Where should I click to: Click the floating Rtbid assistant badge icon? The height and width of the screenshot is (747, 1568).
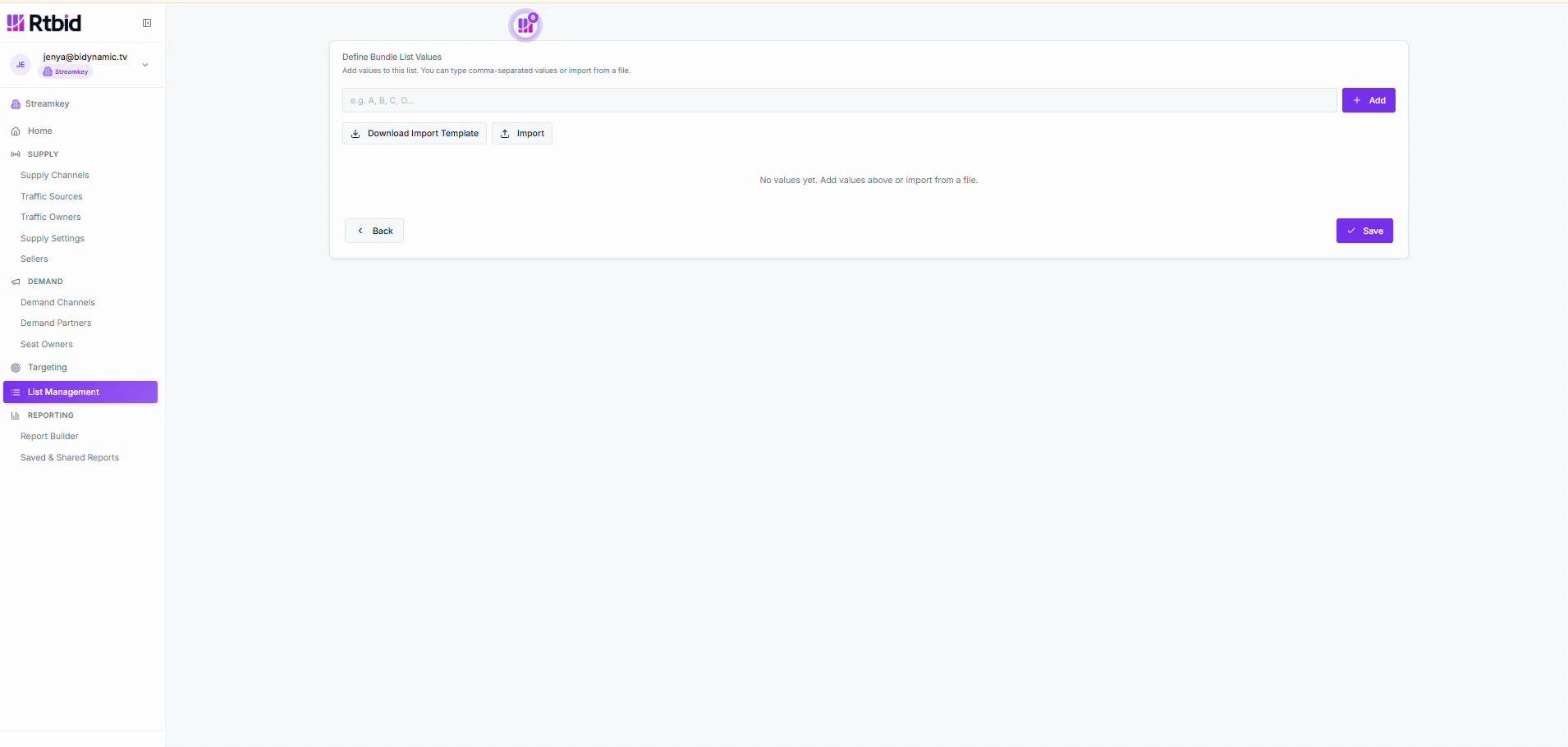(525, 25)
